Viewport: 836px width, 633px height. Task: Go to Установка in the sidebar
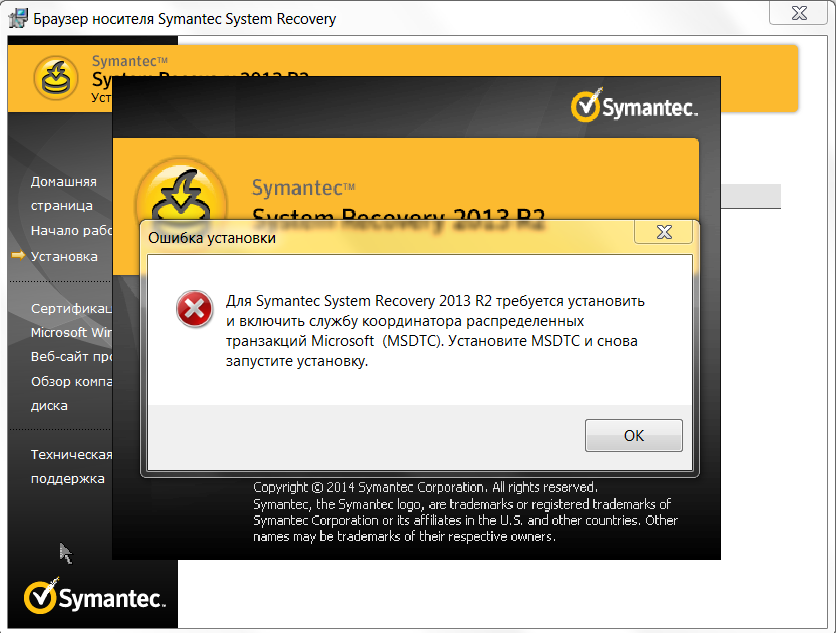[64, 256]
